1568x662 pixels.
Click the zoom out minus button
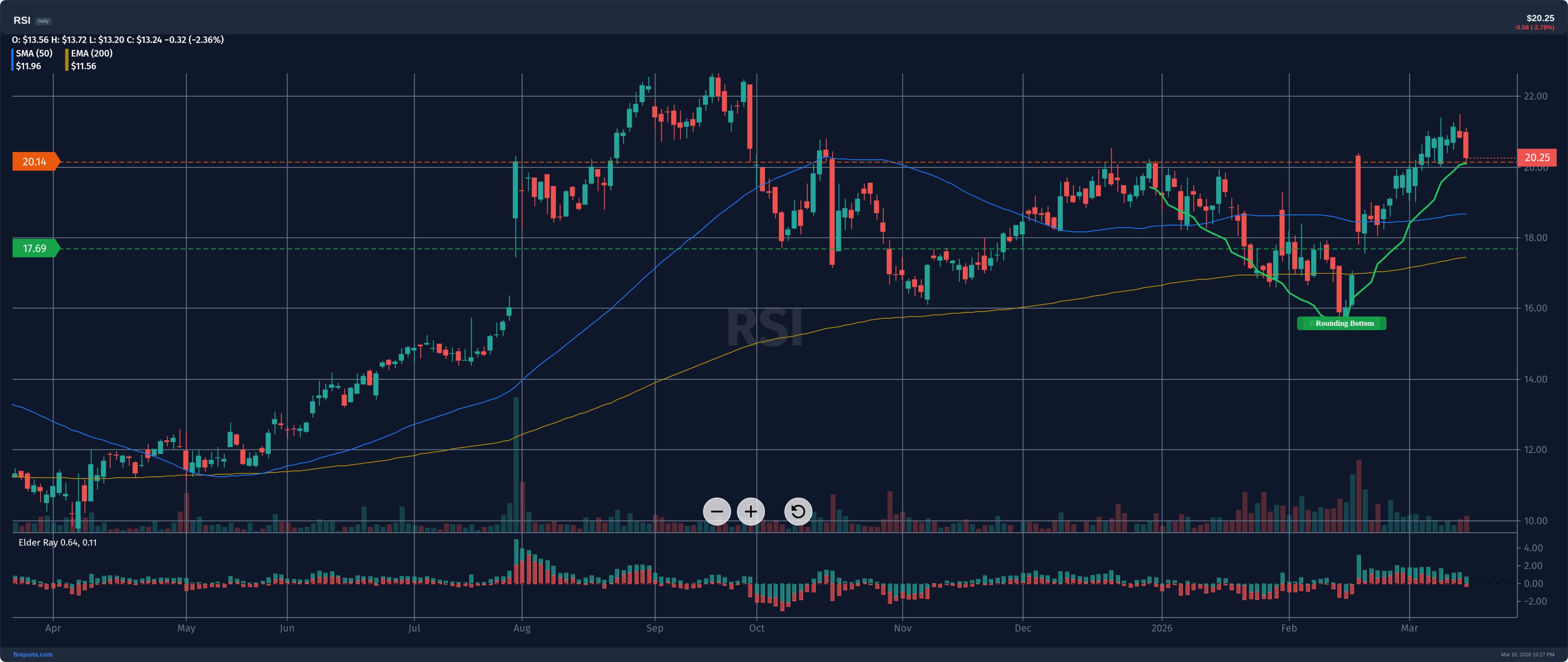tap(717, 512)
